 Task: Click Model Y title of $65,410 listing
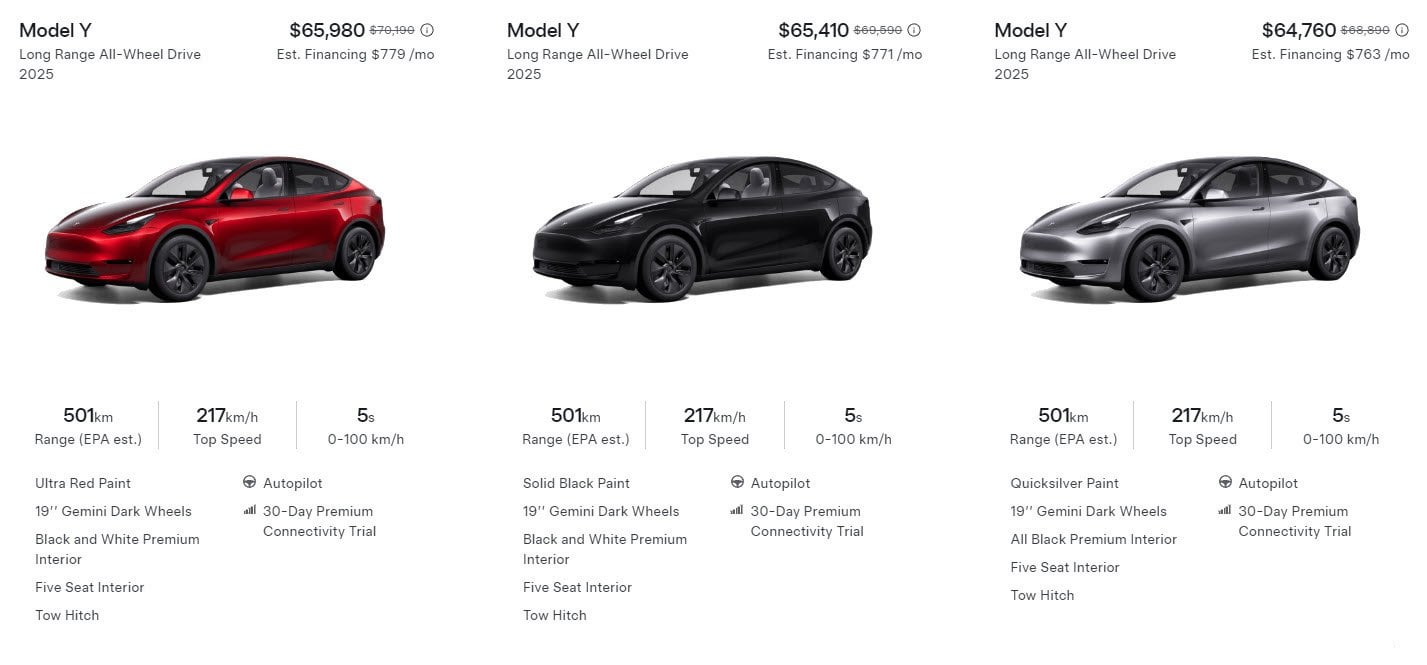[x=543, y=30]
